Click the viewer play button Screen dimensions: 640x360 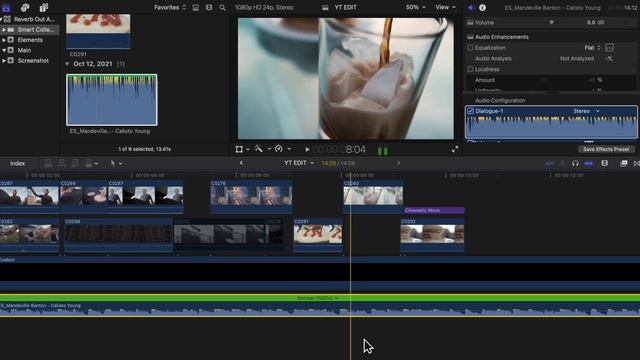point(307,149)
